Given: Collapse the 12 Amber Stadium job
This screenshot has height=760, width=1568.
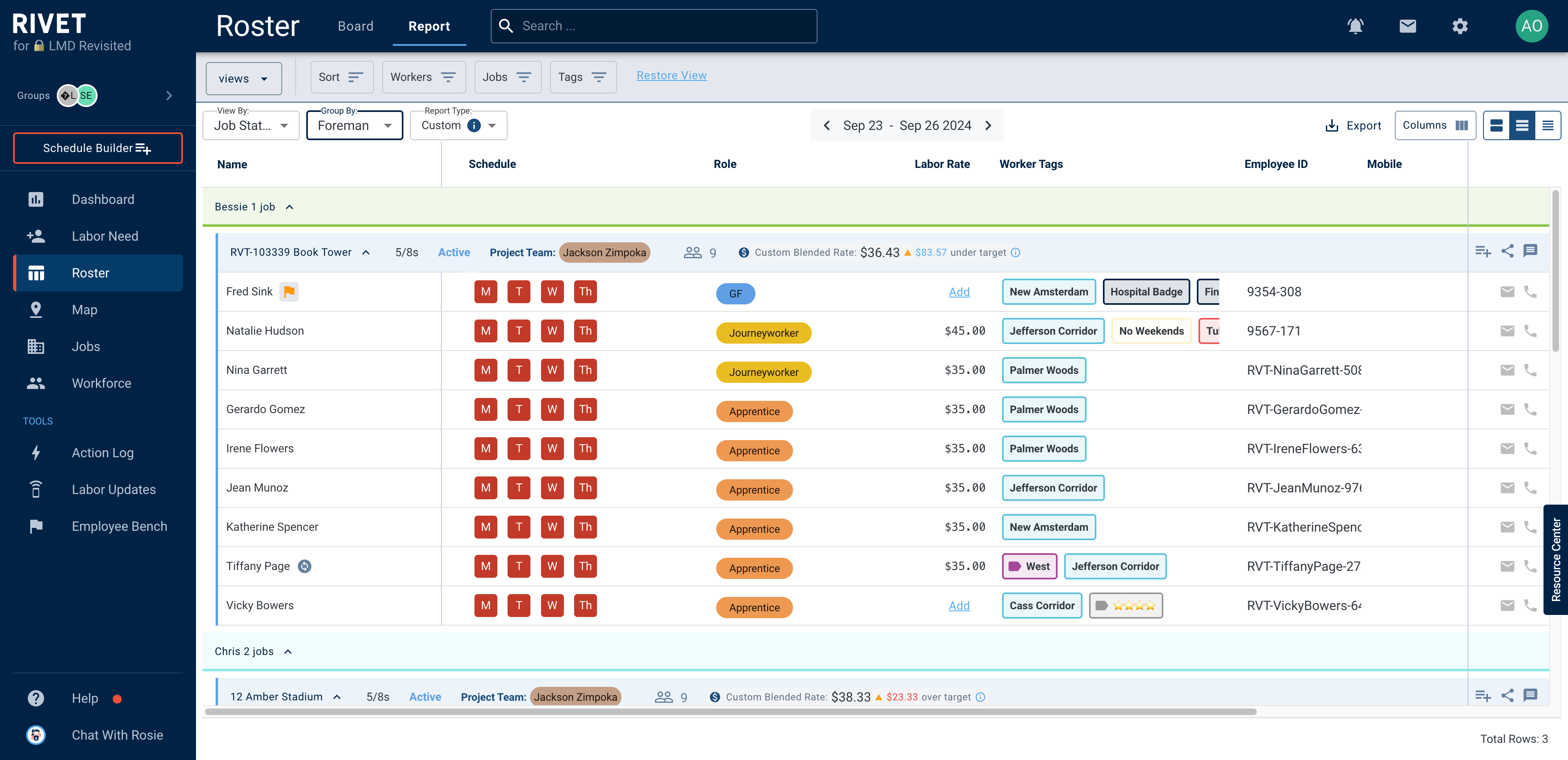Looking at the screenshot, I should [337, 697].
